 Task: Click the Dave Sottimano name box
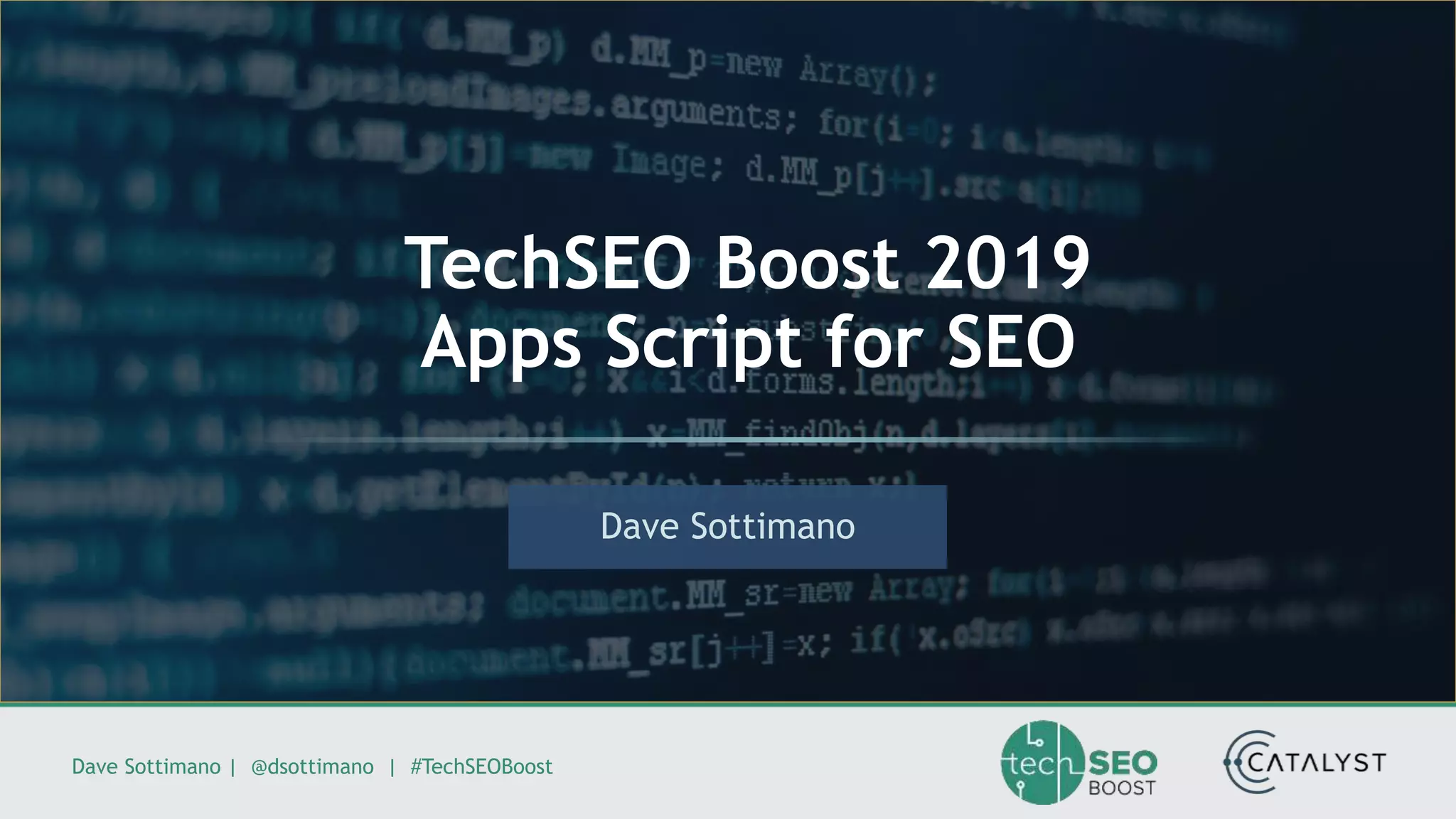click(x=727, y=527)
